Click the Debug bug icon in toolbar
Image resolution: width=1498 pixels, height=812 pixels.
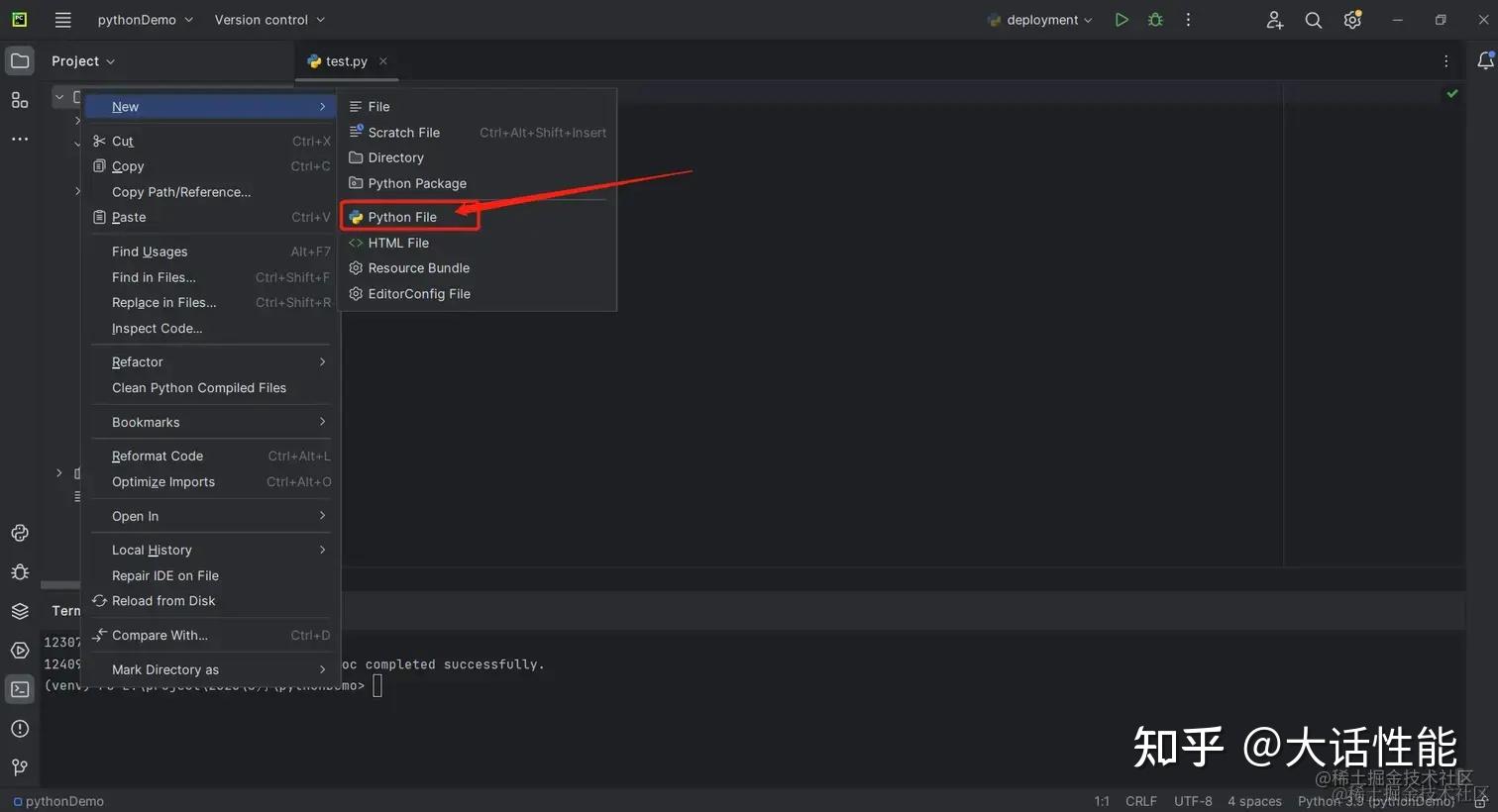pos(1155,20)
